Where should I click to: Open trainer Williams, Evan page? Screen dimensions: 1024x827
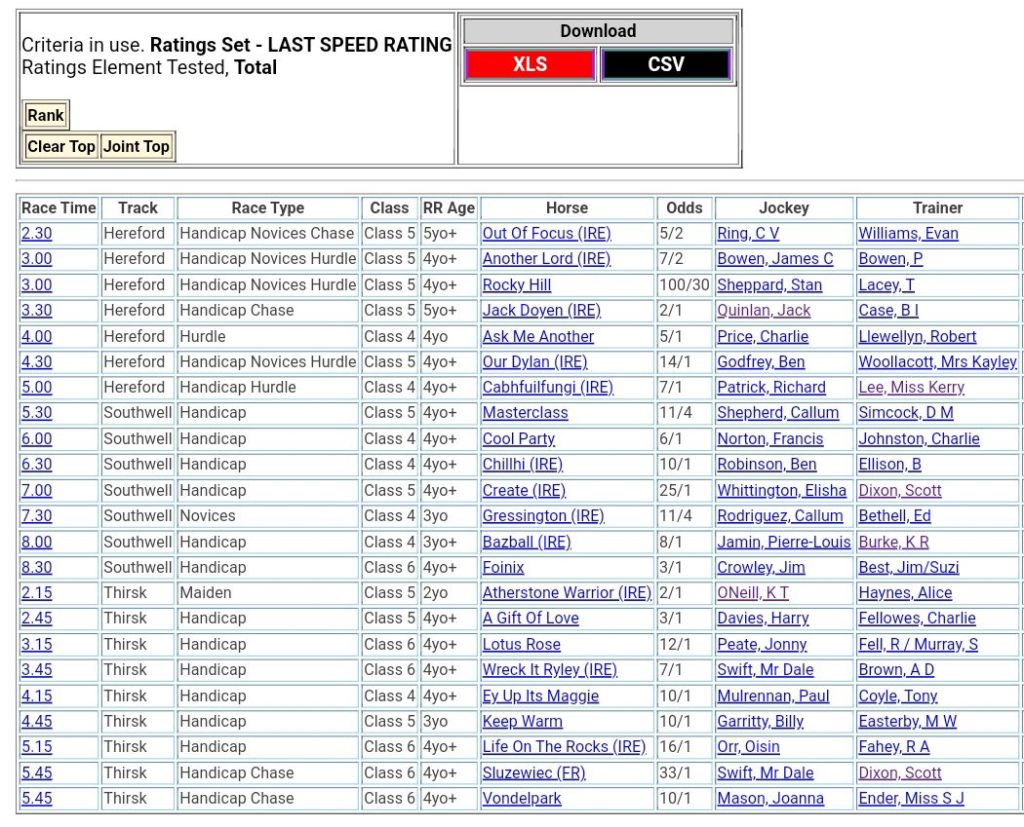coord(908,233)
